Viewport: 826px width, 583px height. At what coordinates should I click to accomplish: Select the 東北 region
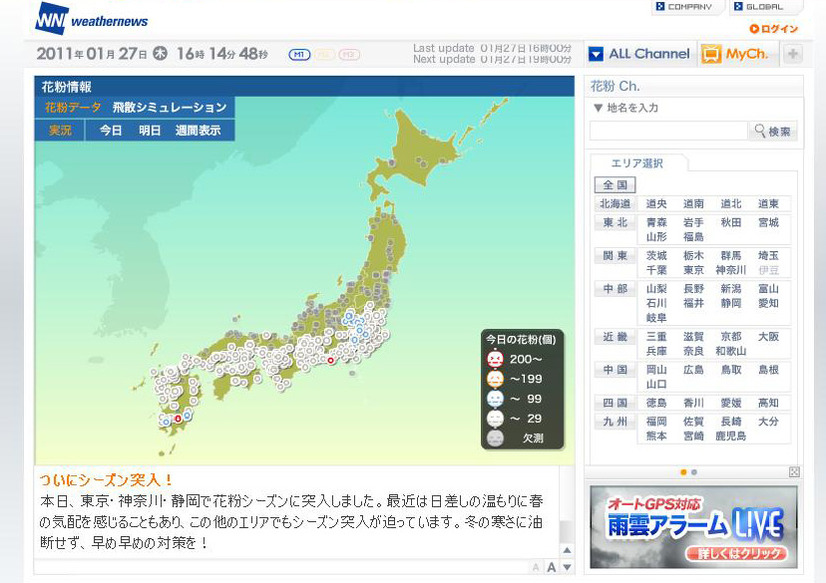[x=615, y=223]
